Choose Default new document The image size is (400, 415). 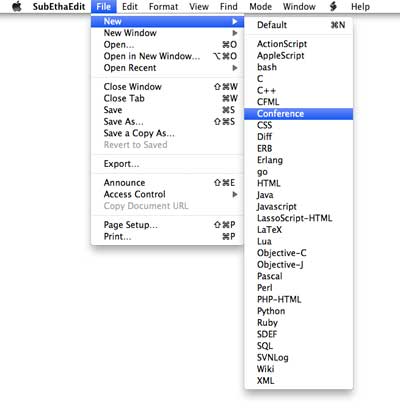(x=298, y=25)
